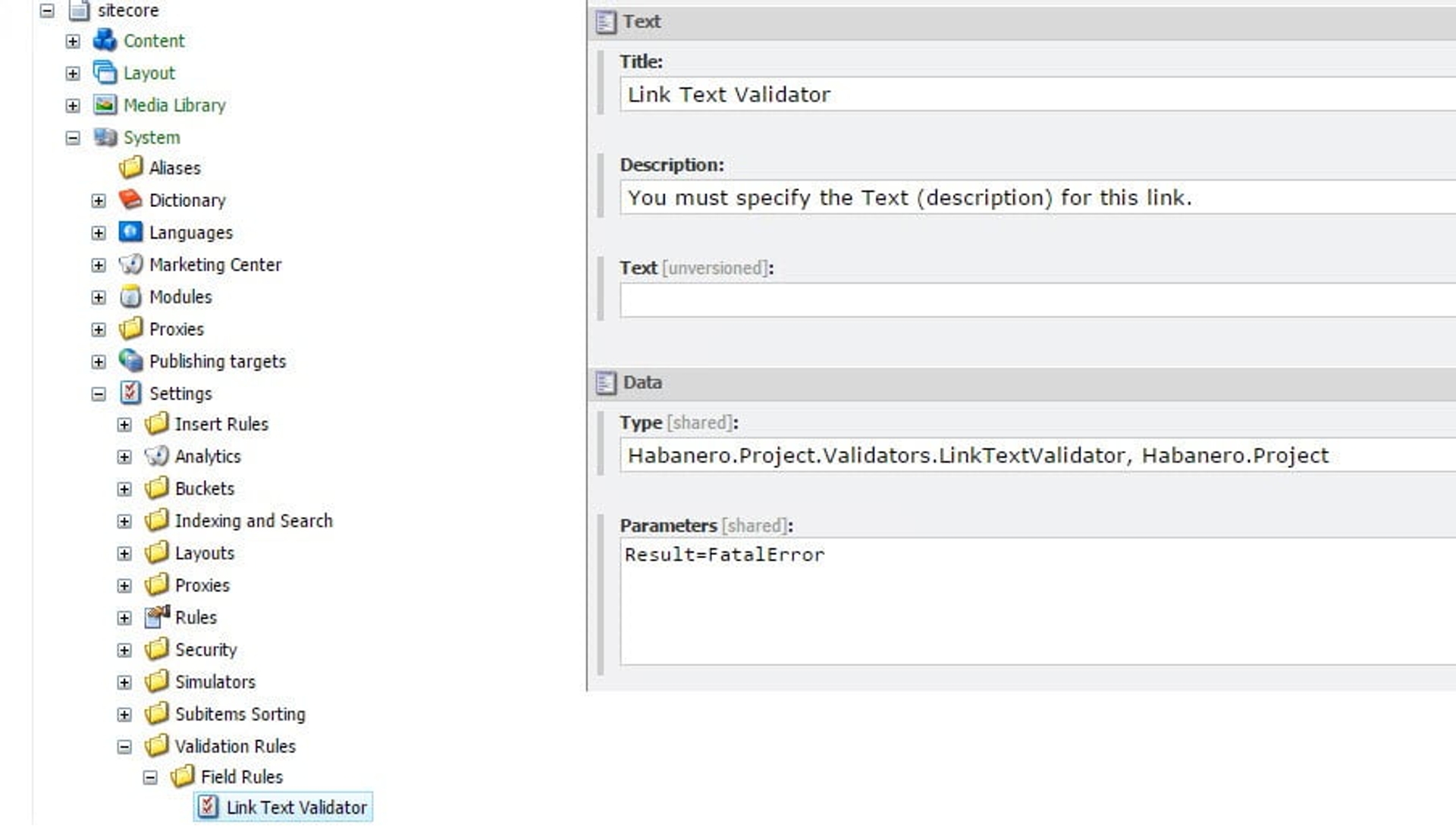Click the Data section header icon
1456x828 pixels.
click(x=605, y=383)
